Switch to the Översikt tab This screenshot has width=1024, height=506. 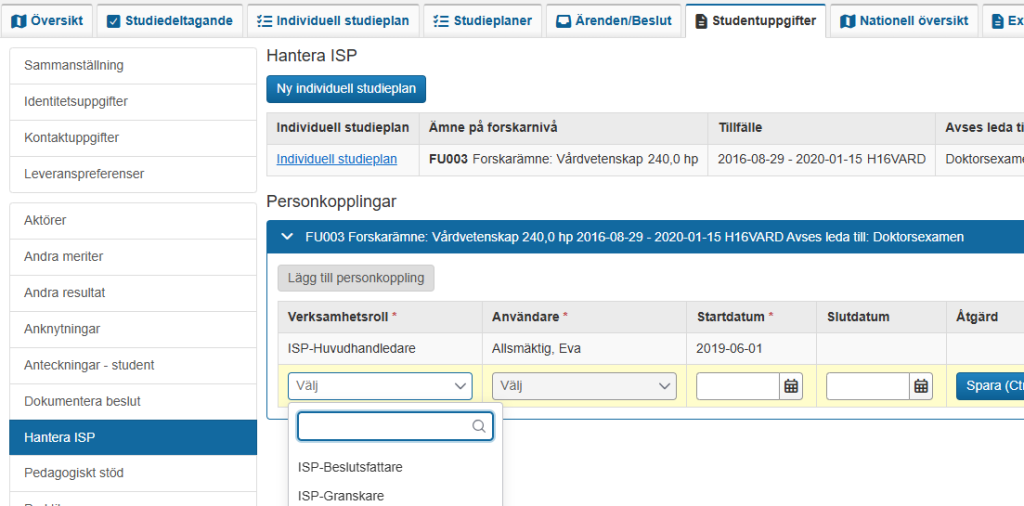(x=47, y=21)
